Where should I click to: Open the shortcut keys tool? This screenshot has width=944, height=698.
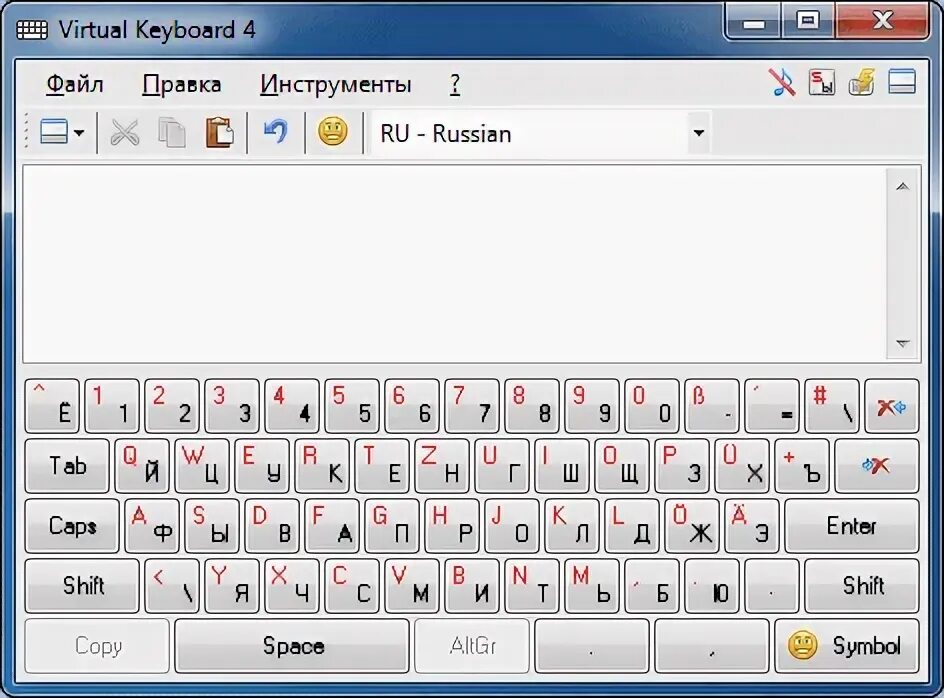pos(823,82)
